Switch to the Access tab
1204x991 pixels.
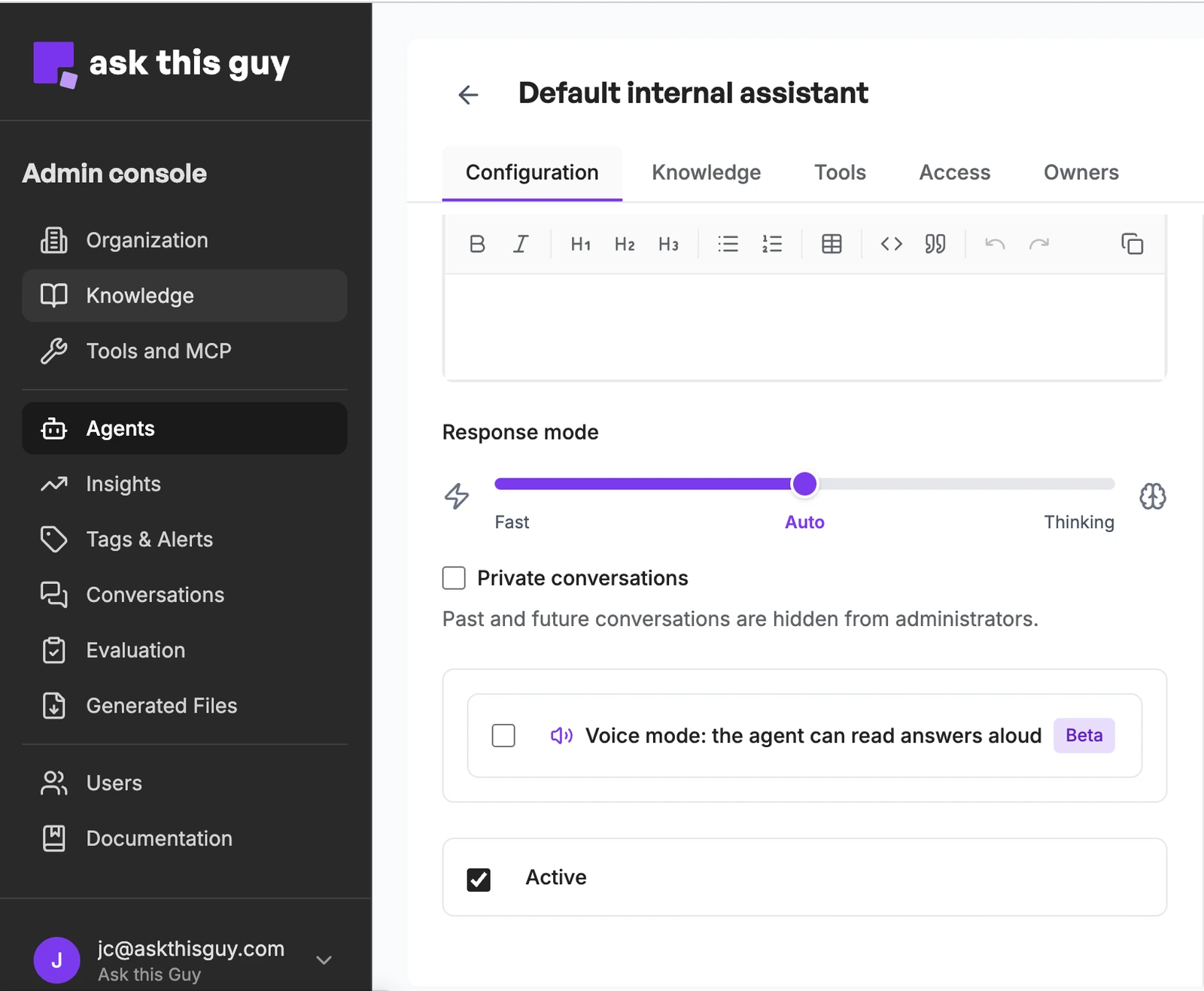point(954,172)
